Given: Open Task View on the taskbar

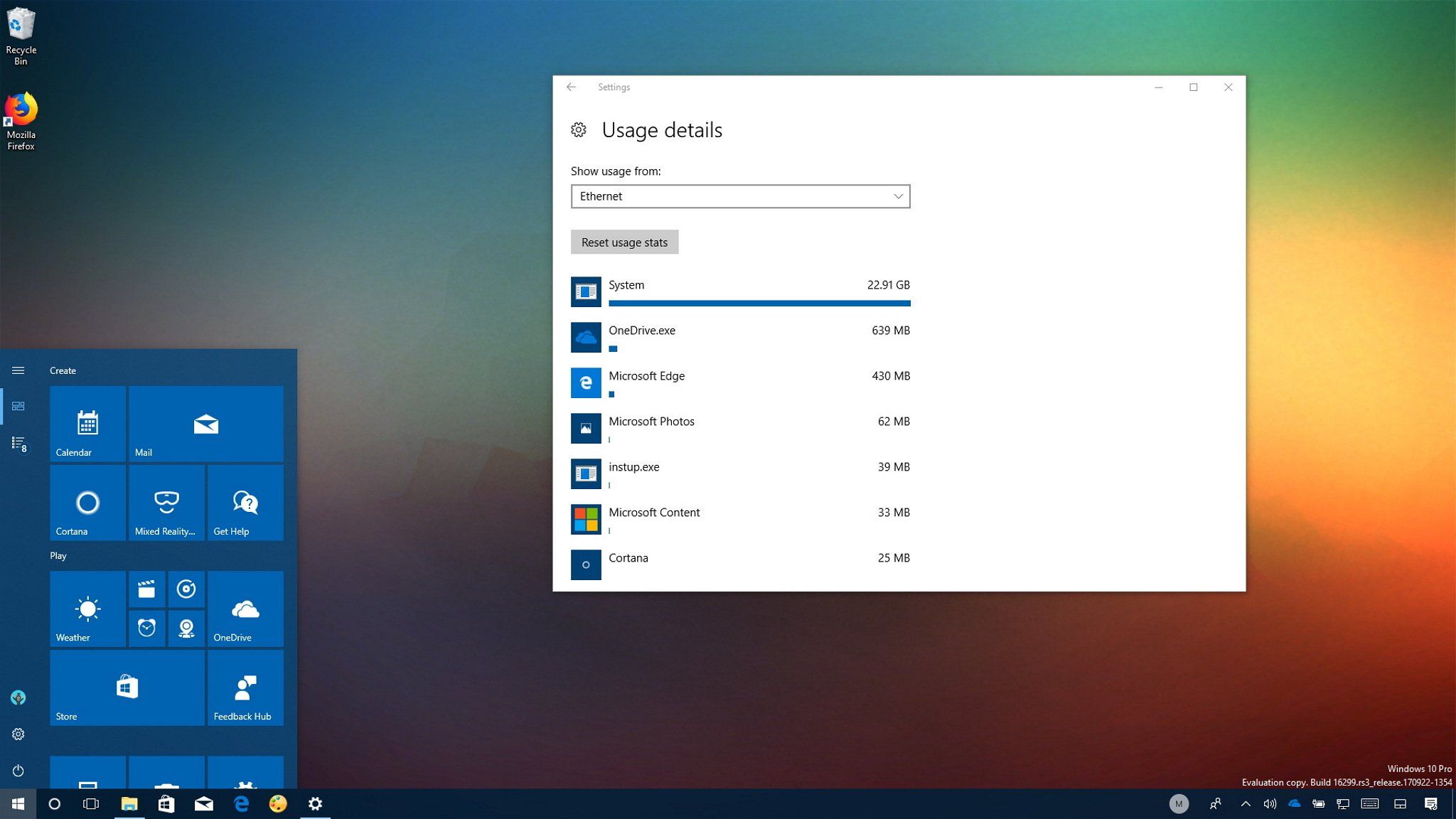Looking at the screenshot, I should point(91,803).
